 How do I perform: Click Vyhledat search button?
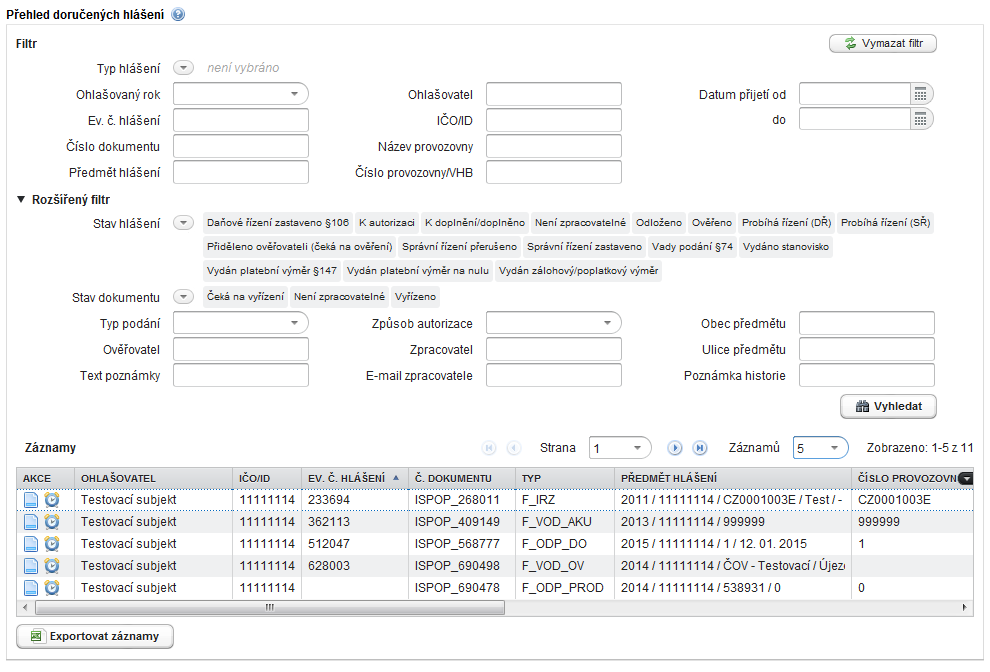(888, 406)
